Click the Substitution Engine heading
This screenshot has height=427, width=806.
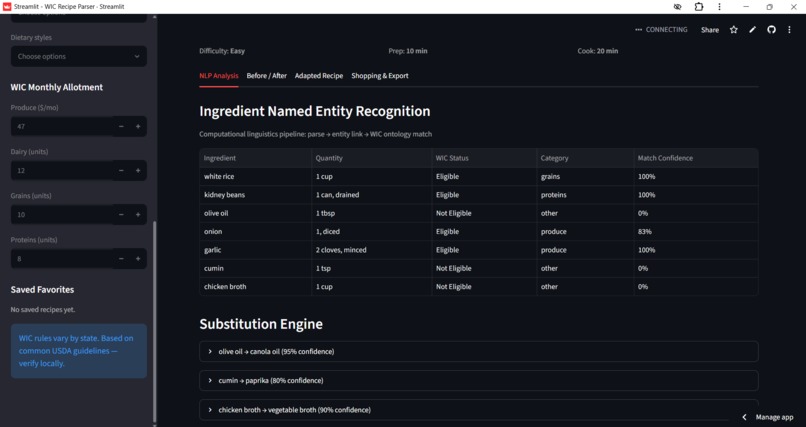tap(261, 324)
